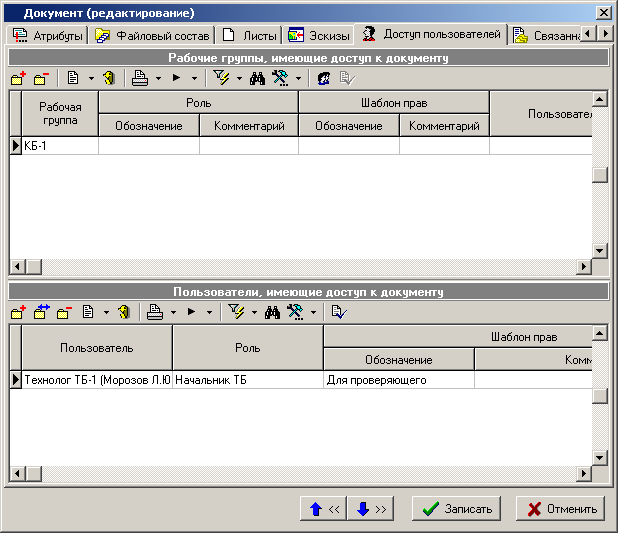This screenshot has width=618, height=533.
Task: Expand document icon dropdown in workgroups toolbar
Action: (91, 79)
